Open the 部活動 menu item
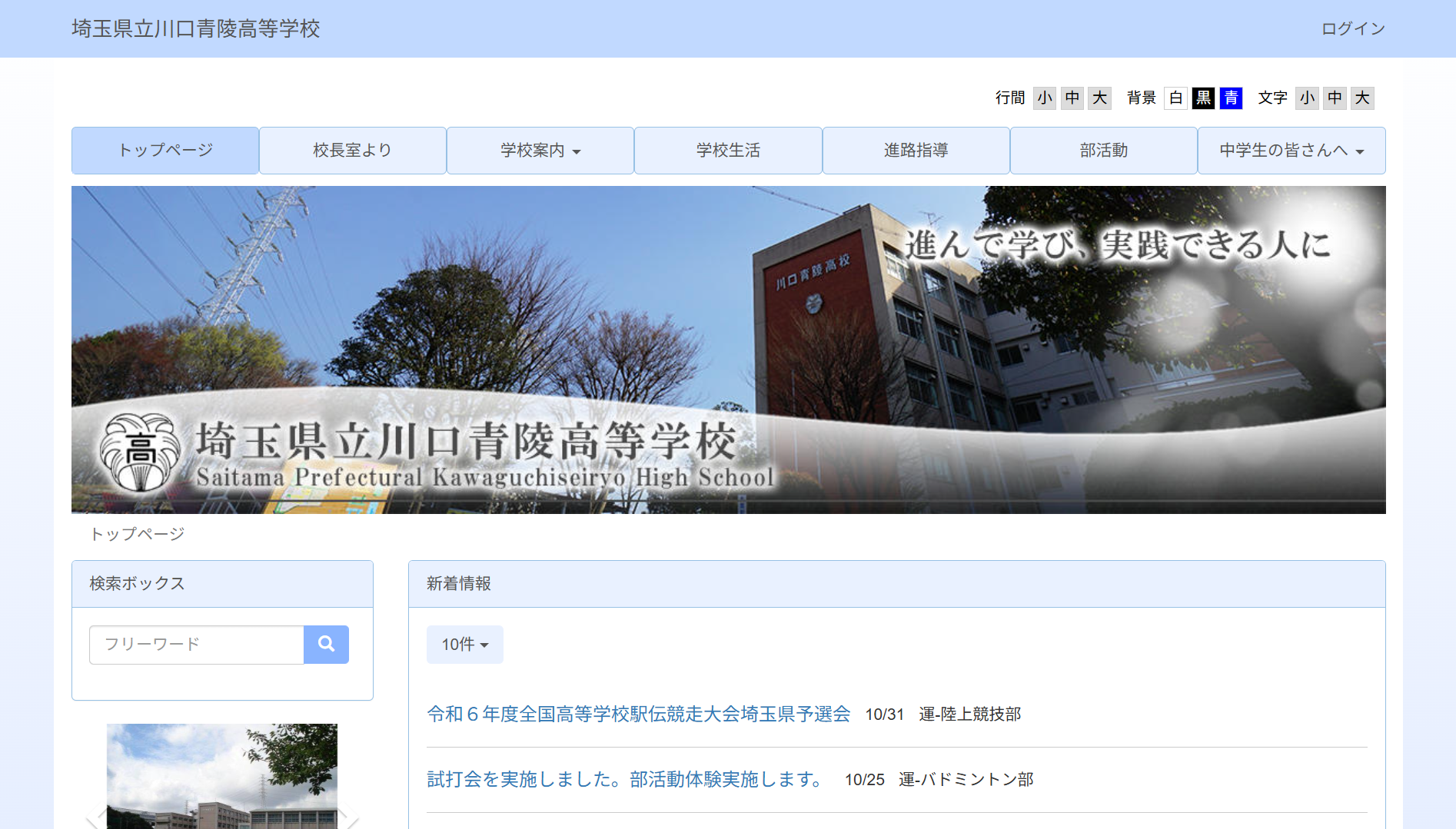1456x829 pixels. pos(1104,151)
